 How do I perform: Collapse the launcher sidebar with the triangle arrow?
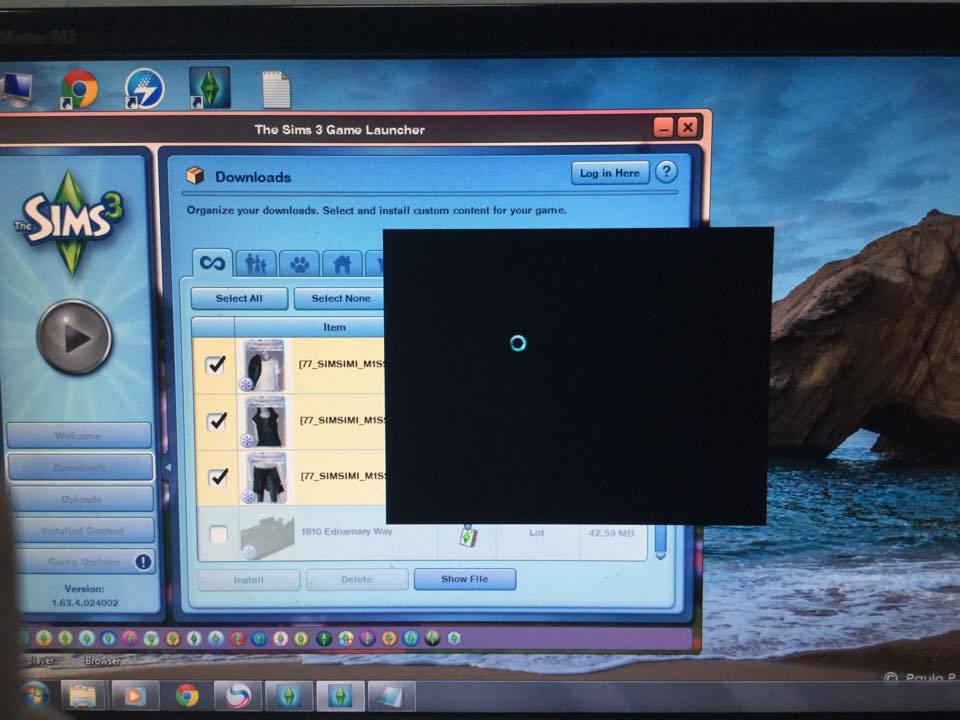(x=168, y=467)
